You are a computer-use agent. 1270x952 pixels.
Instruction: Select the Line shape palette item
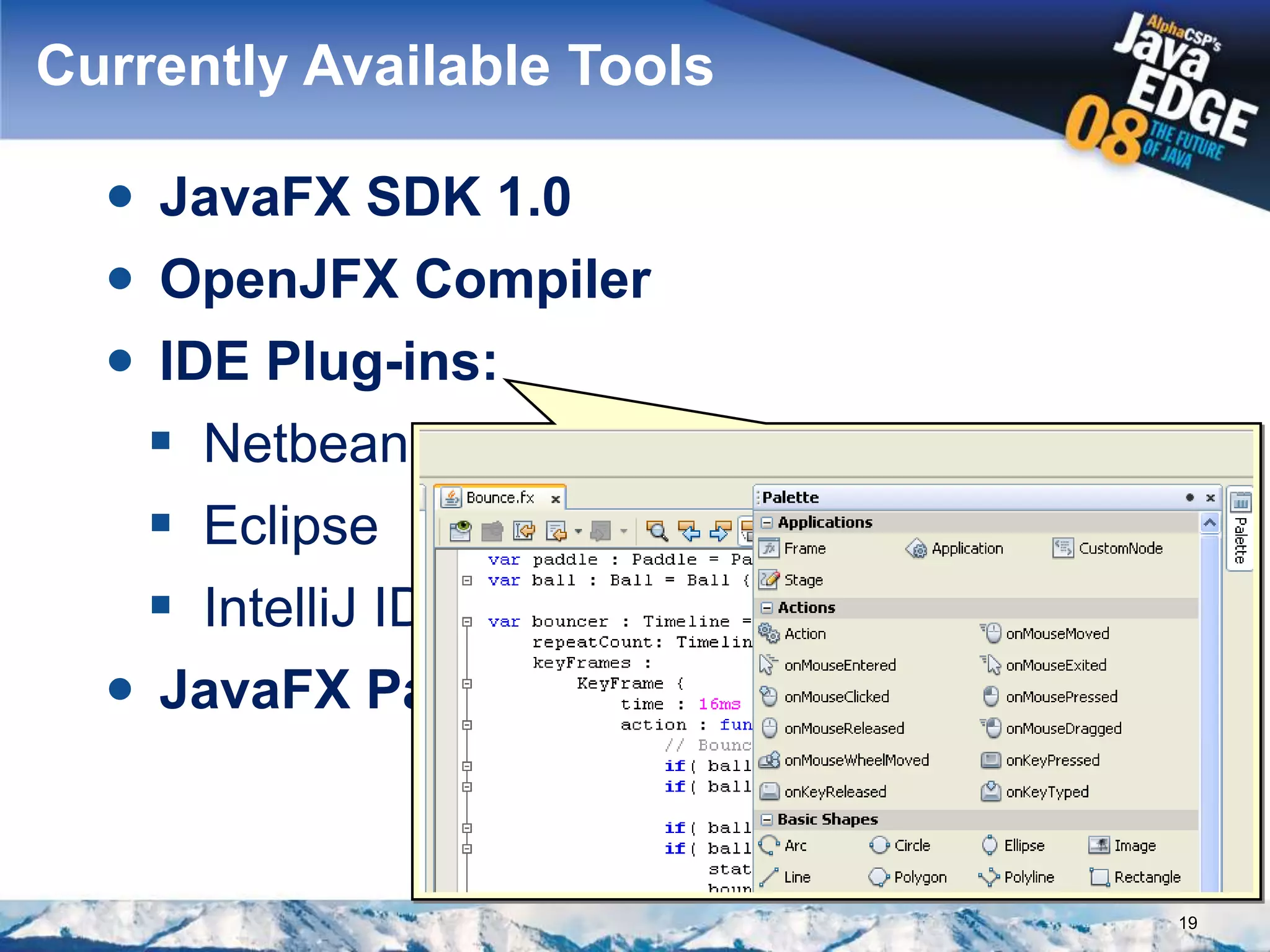click(785, 877)
